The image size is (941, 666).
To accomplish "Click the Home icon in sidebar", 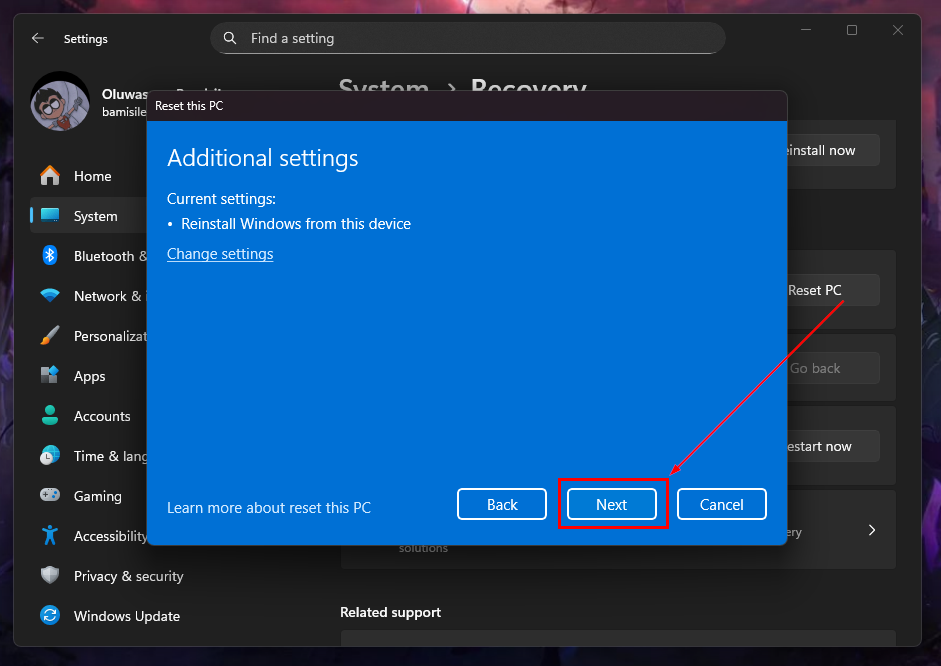I will pyautogui.click(x=50, y=176).
